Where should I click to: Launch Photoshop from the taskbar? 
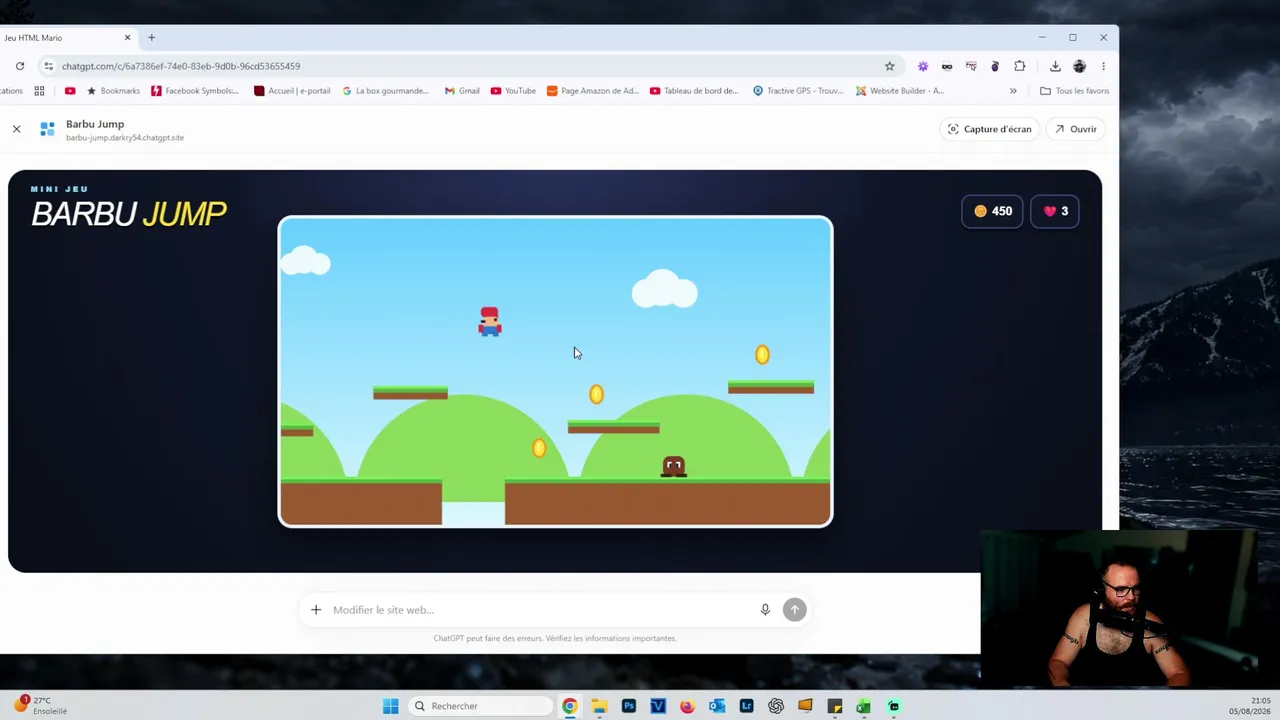(x=628, y=706)
